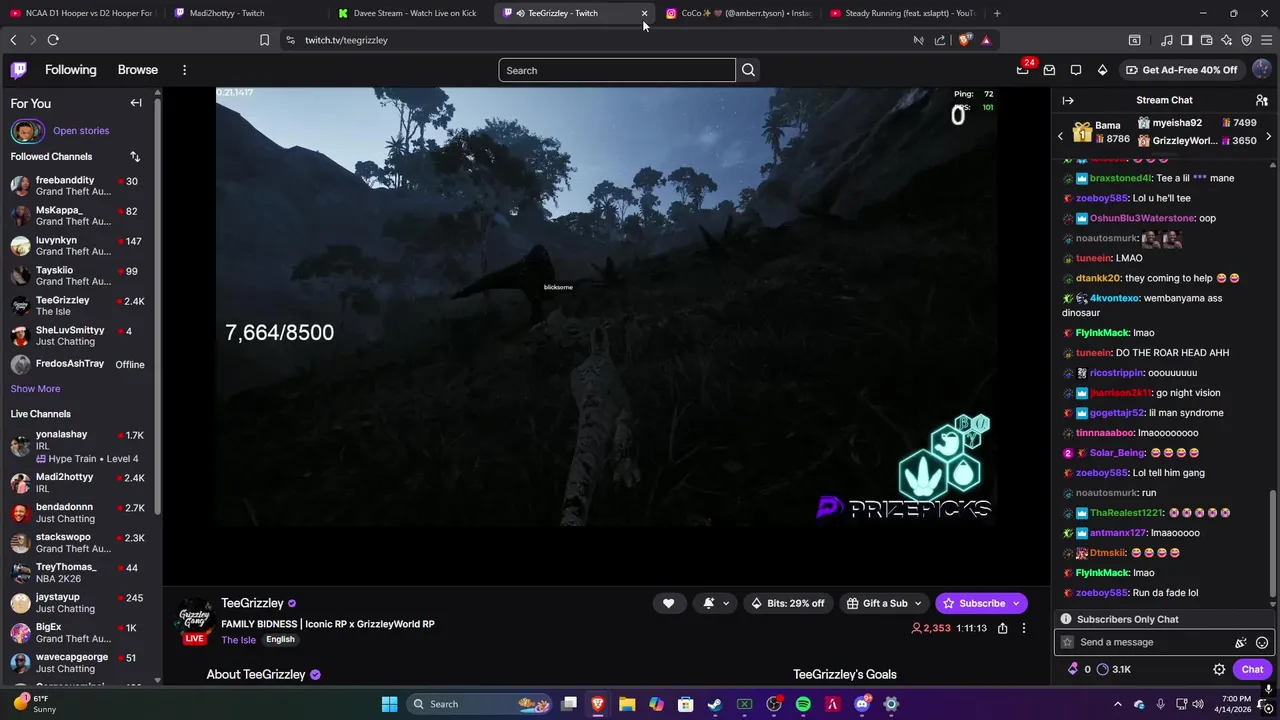1280x720 pixels.
Task: Collapse the Stream Chat panel
Action: 1068,100
